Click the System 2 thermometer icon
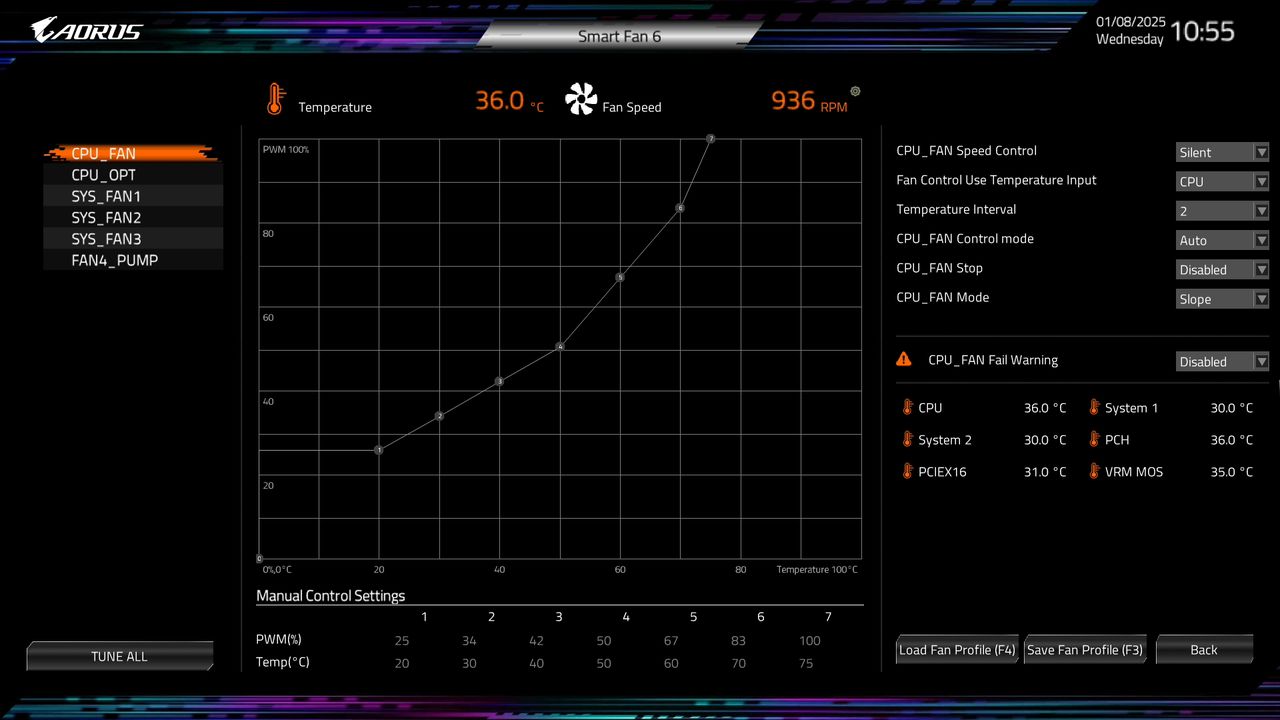The width and height of the screenshot is (1280, 720). [x=908, y=439]
